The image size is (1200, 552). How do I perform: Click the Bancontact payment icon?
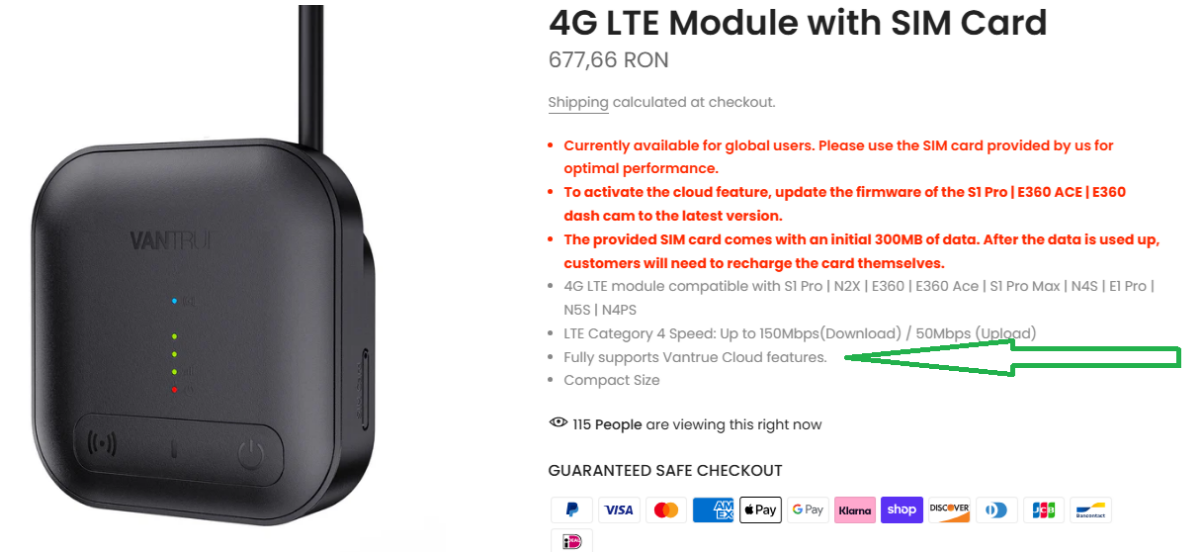(x=1090, y=510)
